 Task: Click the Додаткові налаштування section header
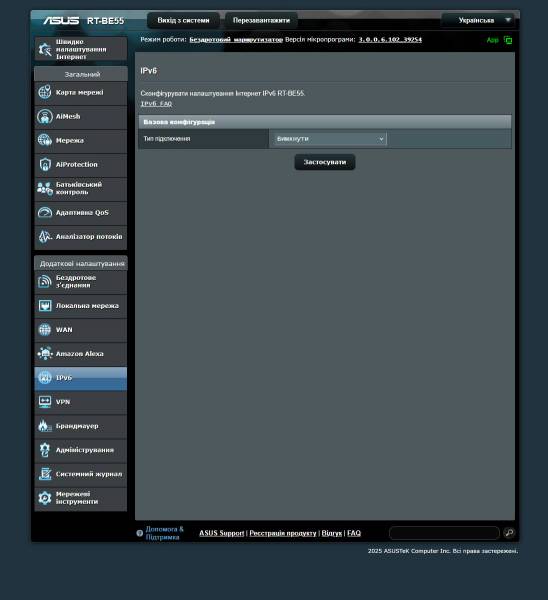81,264
